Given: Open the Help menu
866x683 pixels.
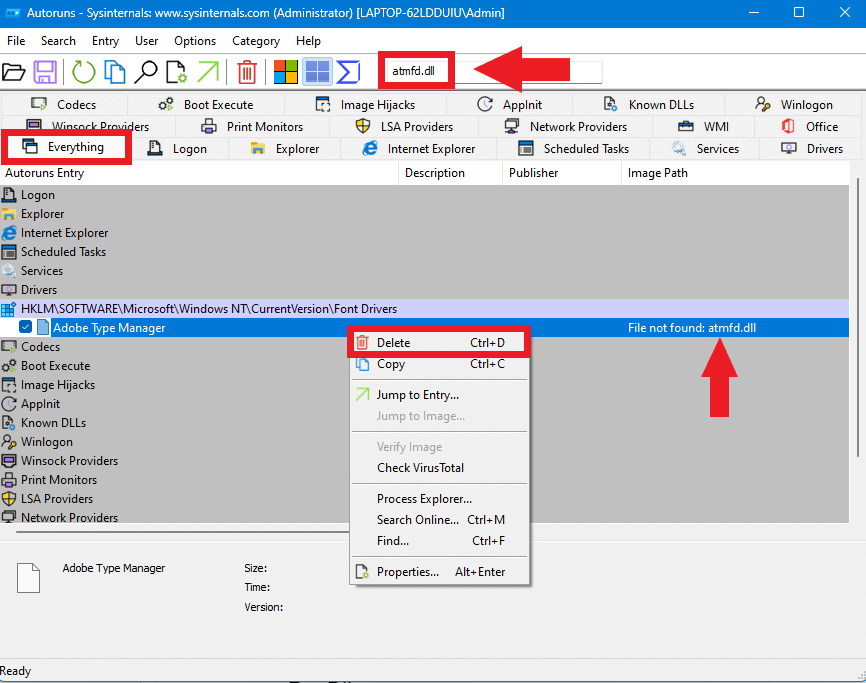Looking at the screenshot, I should 308,41.
